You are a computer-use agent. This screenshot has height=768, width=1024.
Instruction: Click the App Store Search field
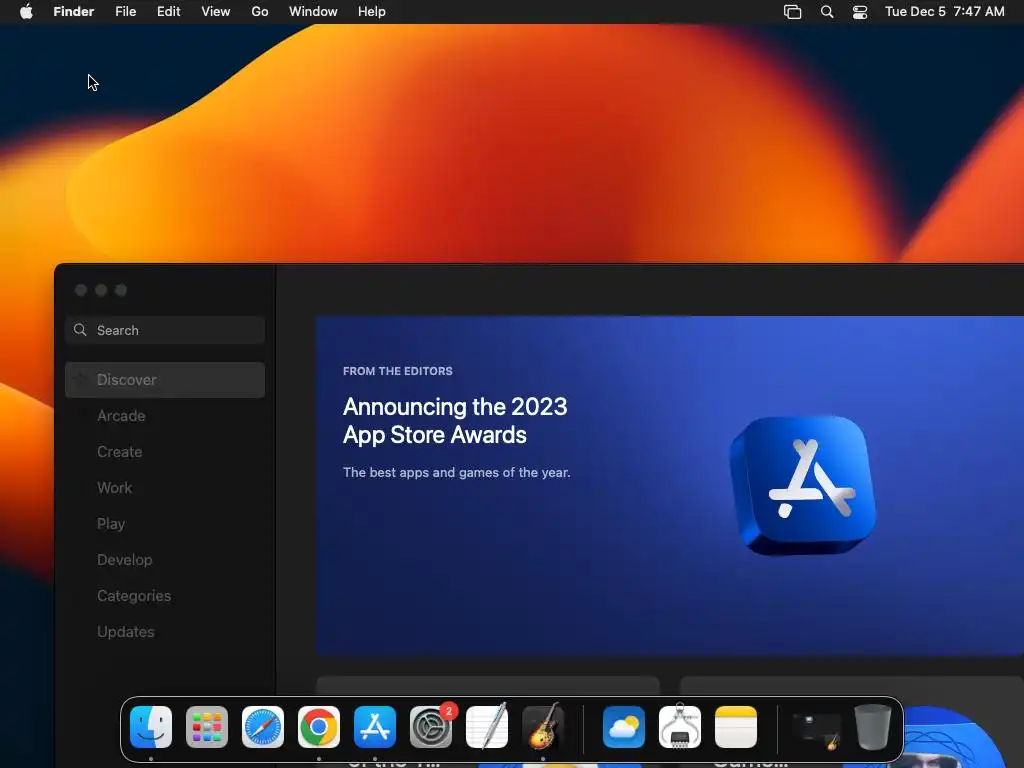pos(165,330)
